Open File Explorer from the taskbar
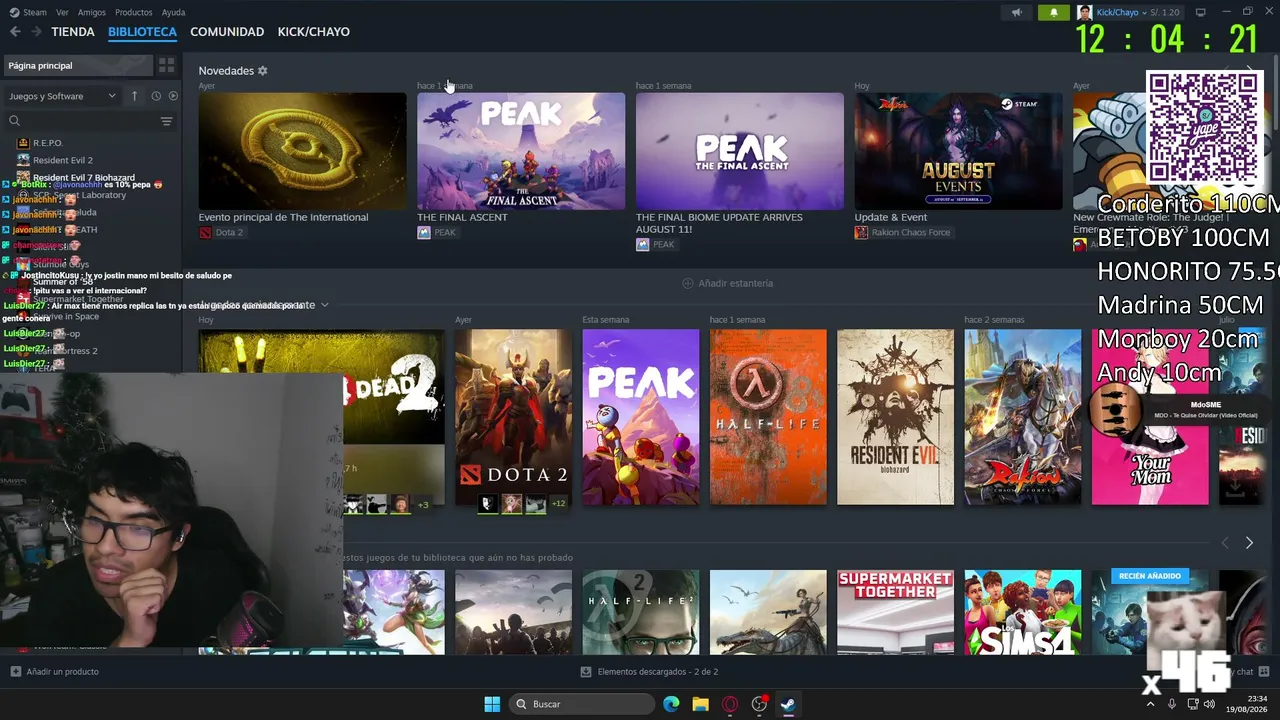Viewport: 1280px width, 720px height. (700, 704)
